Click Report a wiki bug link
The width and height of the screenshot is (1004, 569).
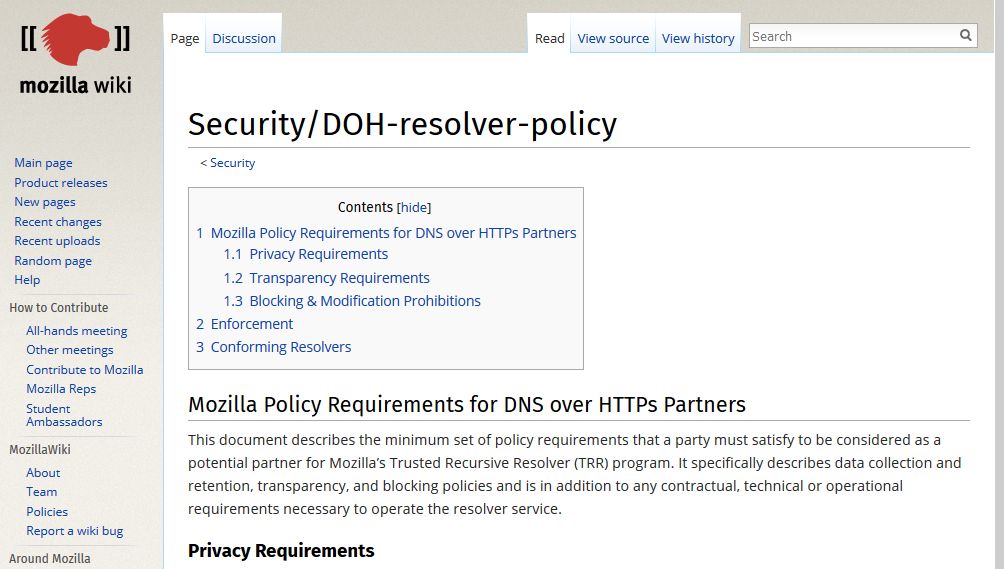click(75, 531)
